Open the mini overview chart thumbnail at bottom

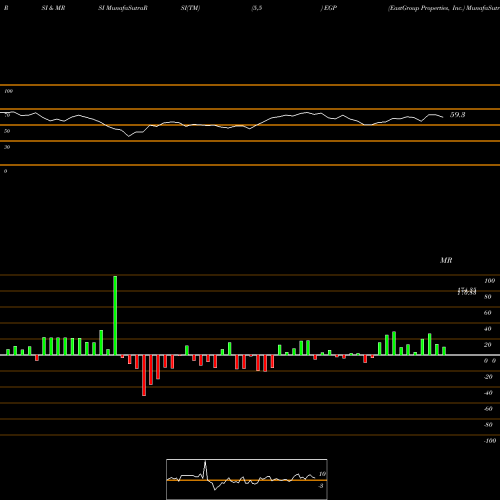coord(247,479)
